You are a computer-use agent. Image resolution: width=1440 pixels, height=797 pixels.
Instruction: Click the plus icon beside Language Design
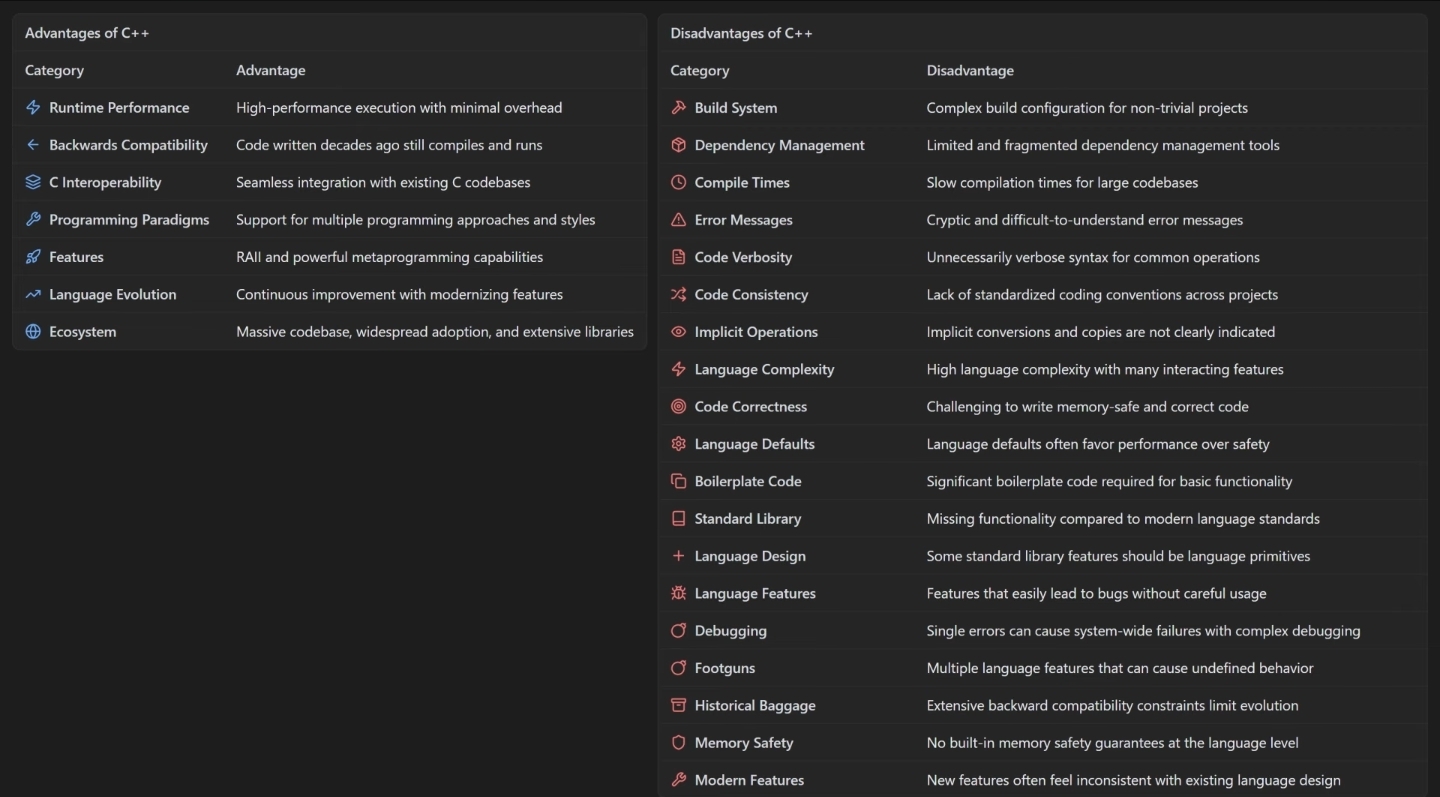[679, 556]
